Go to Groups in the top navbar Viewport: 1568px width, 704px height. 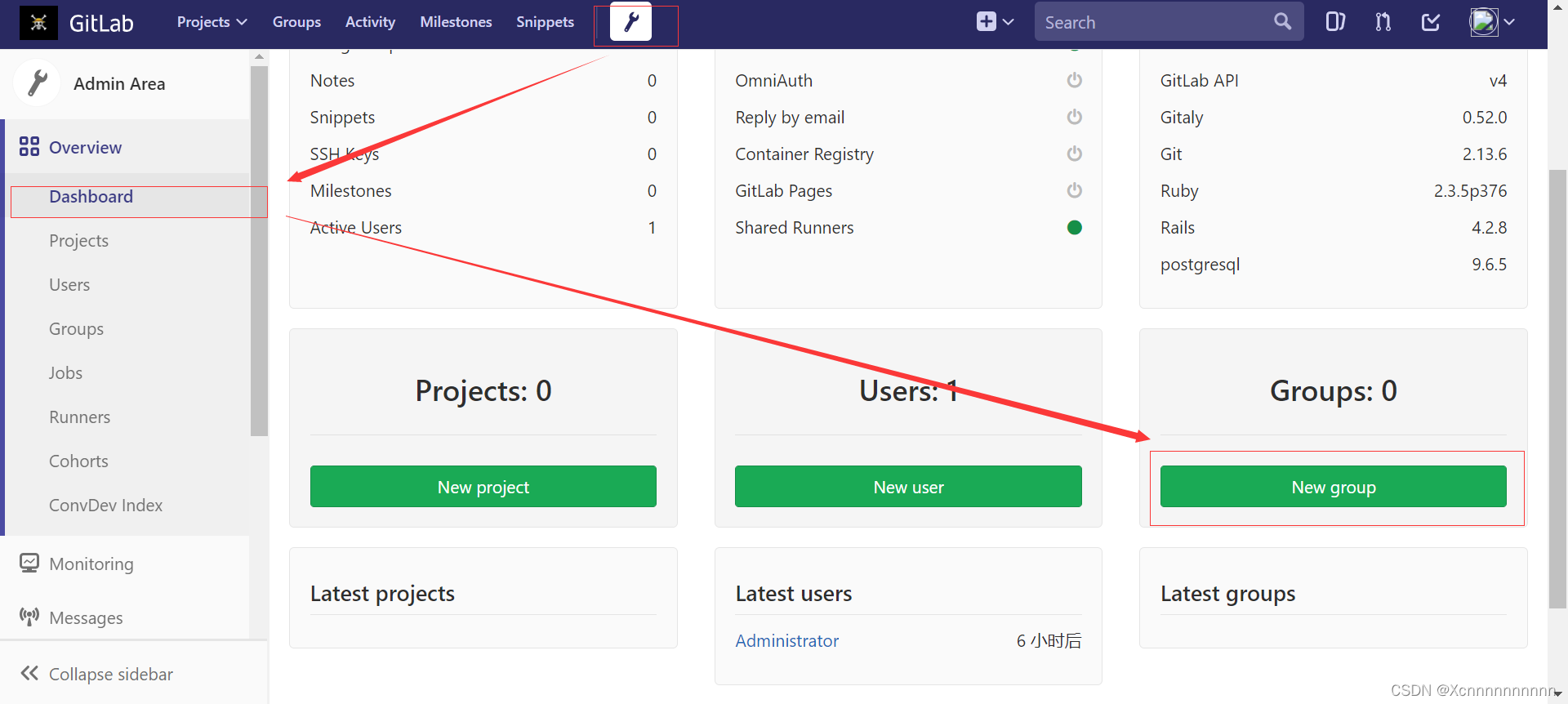tap(296, 22)
